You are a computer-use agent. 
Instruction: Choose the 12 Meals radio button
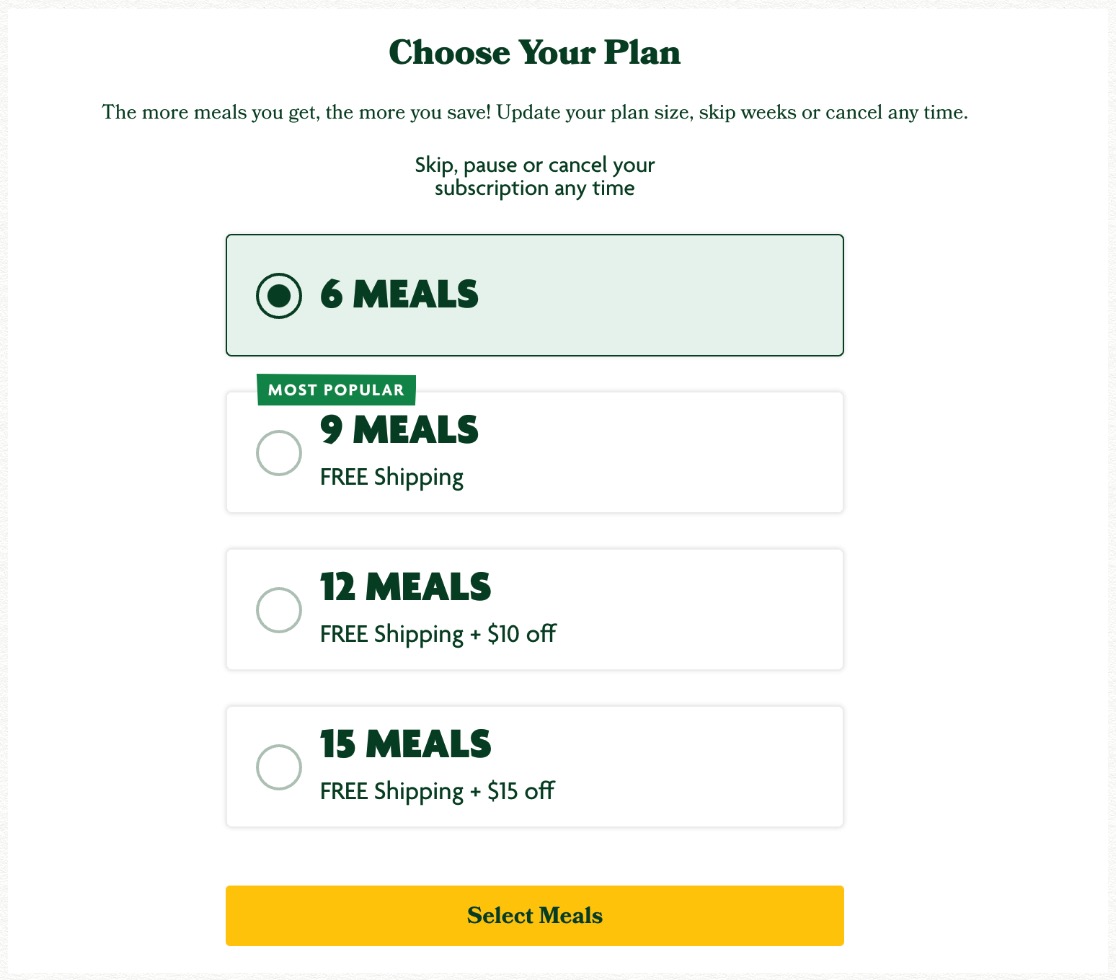coord(279,610)
